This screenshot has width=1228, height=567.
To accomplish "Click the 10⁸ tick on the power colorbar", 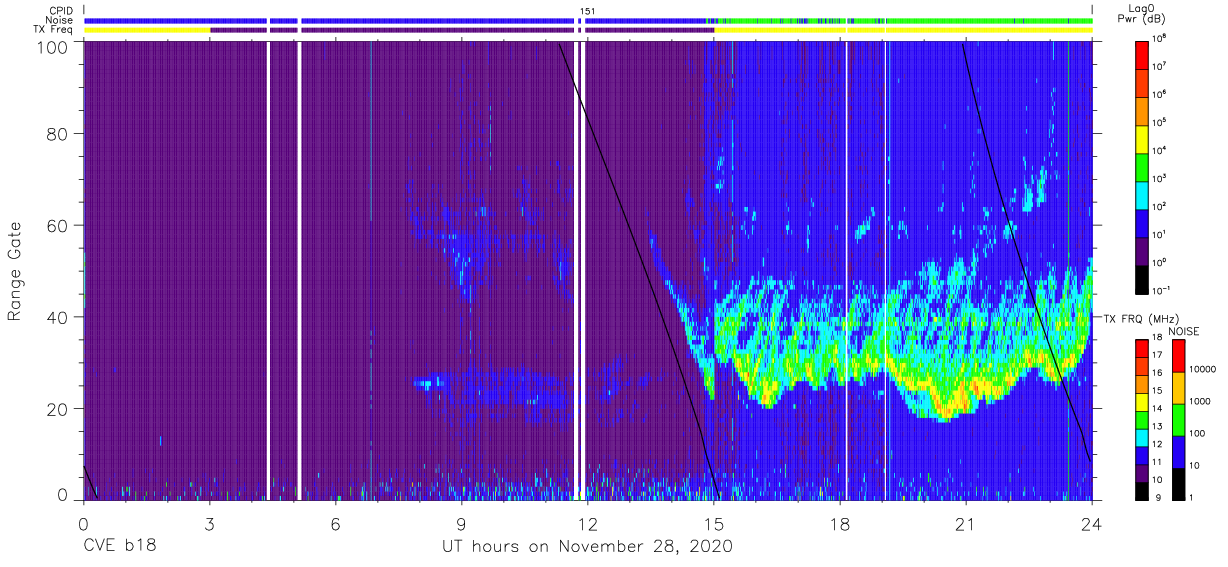I will point(1161,39).
